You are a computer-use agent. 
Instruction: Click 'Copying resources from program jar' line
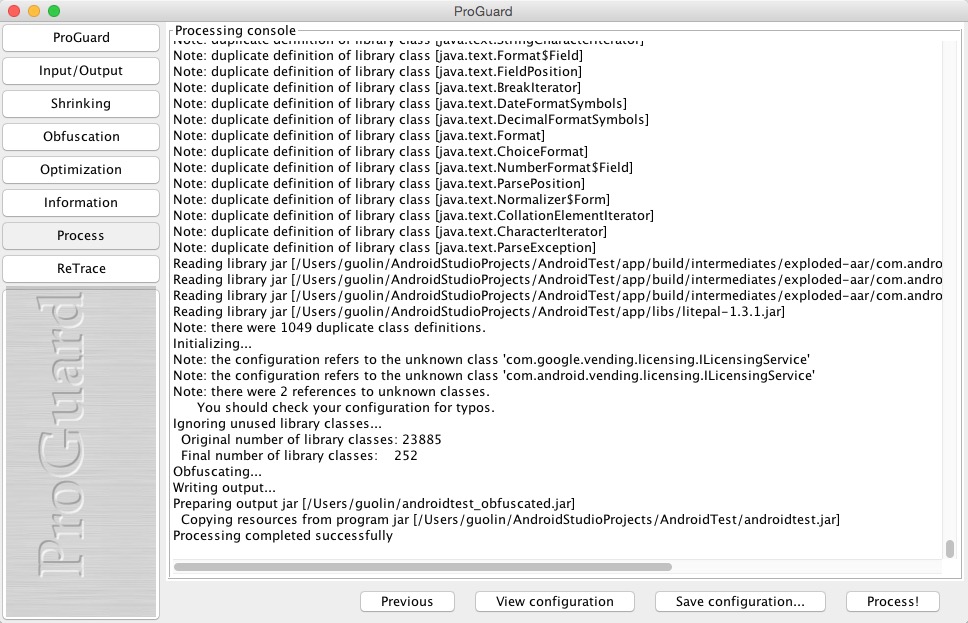coord(510,519)
